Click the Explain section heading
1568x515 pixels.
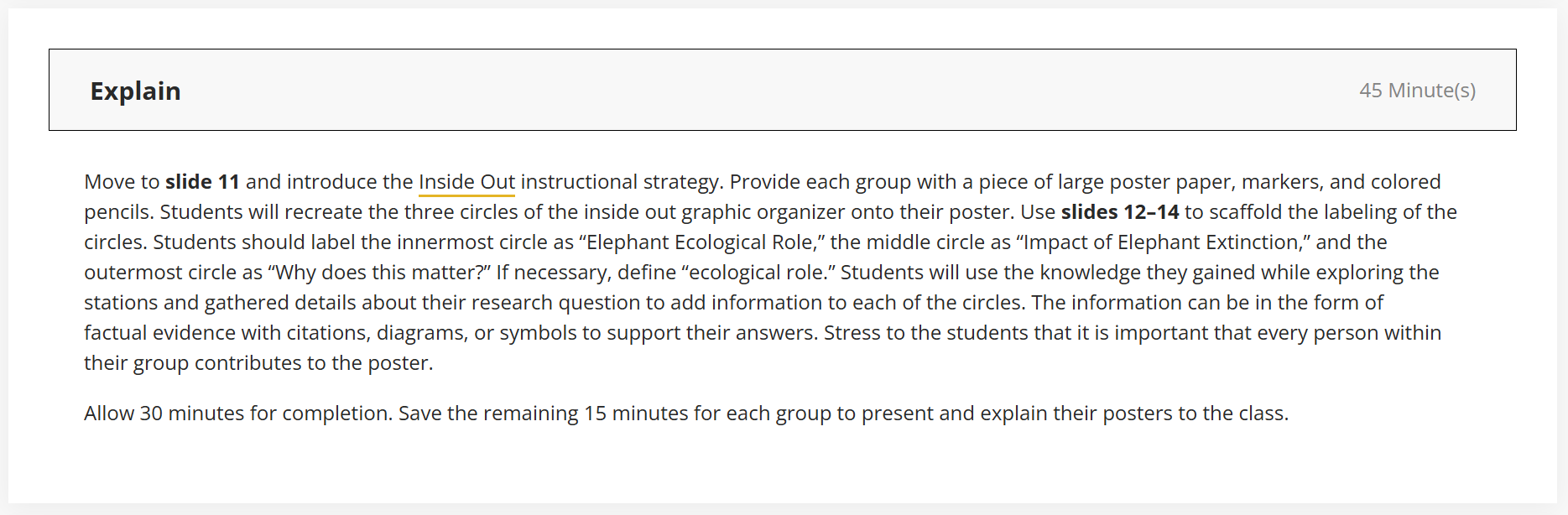click(135, 91)
